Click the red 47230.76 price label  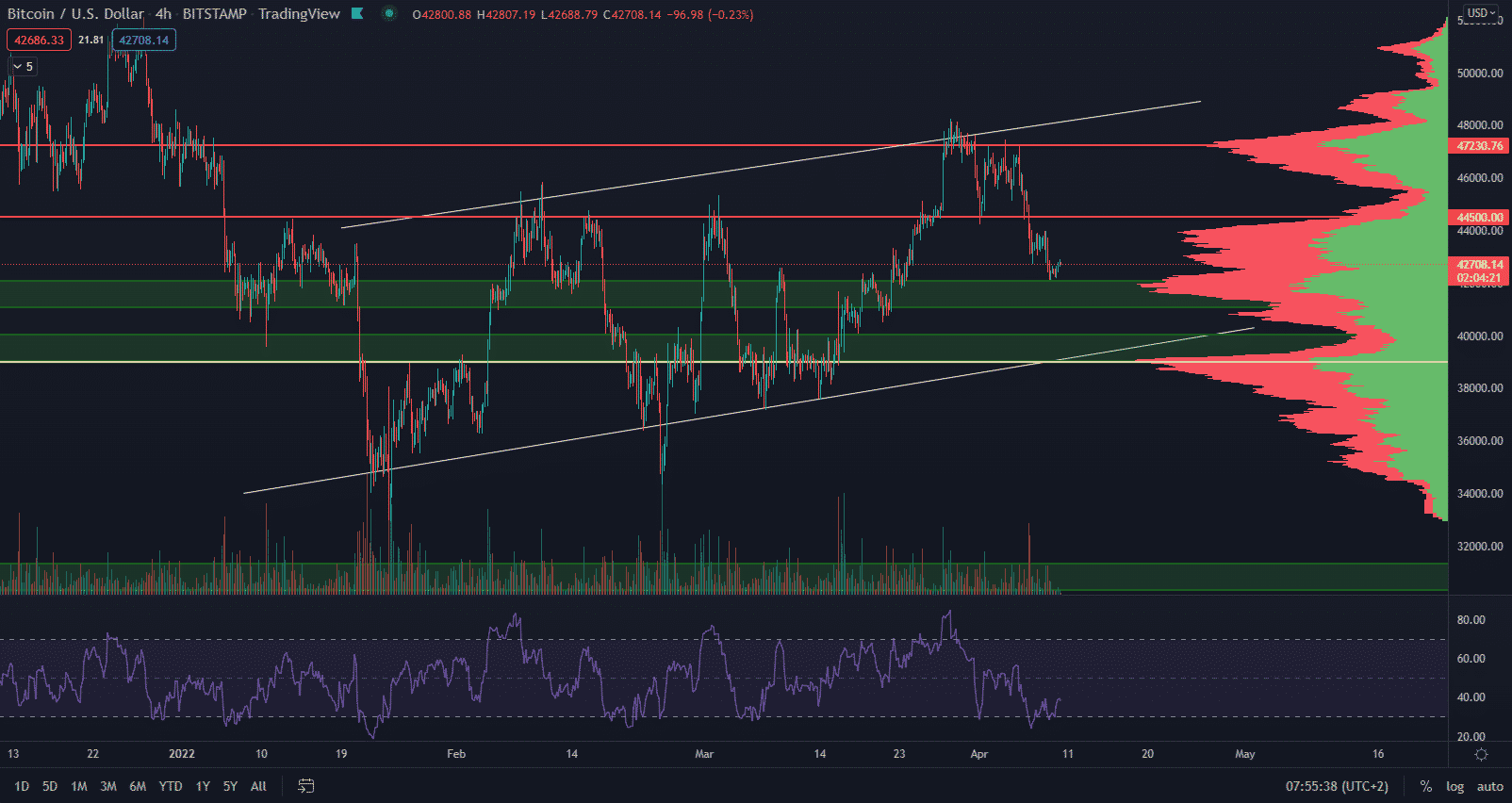1479,146
